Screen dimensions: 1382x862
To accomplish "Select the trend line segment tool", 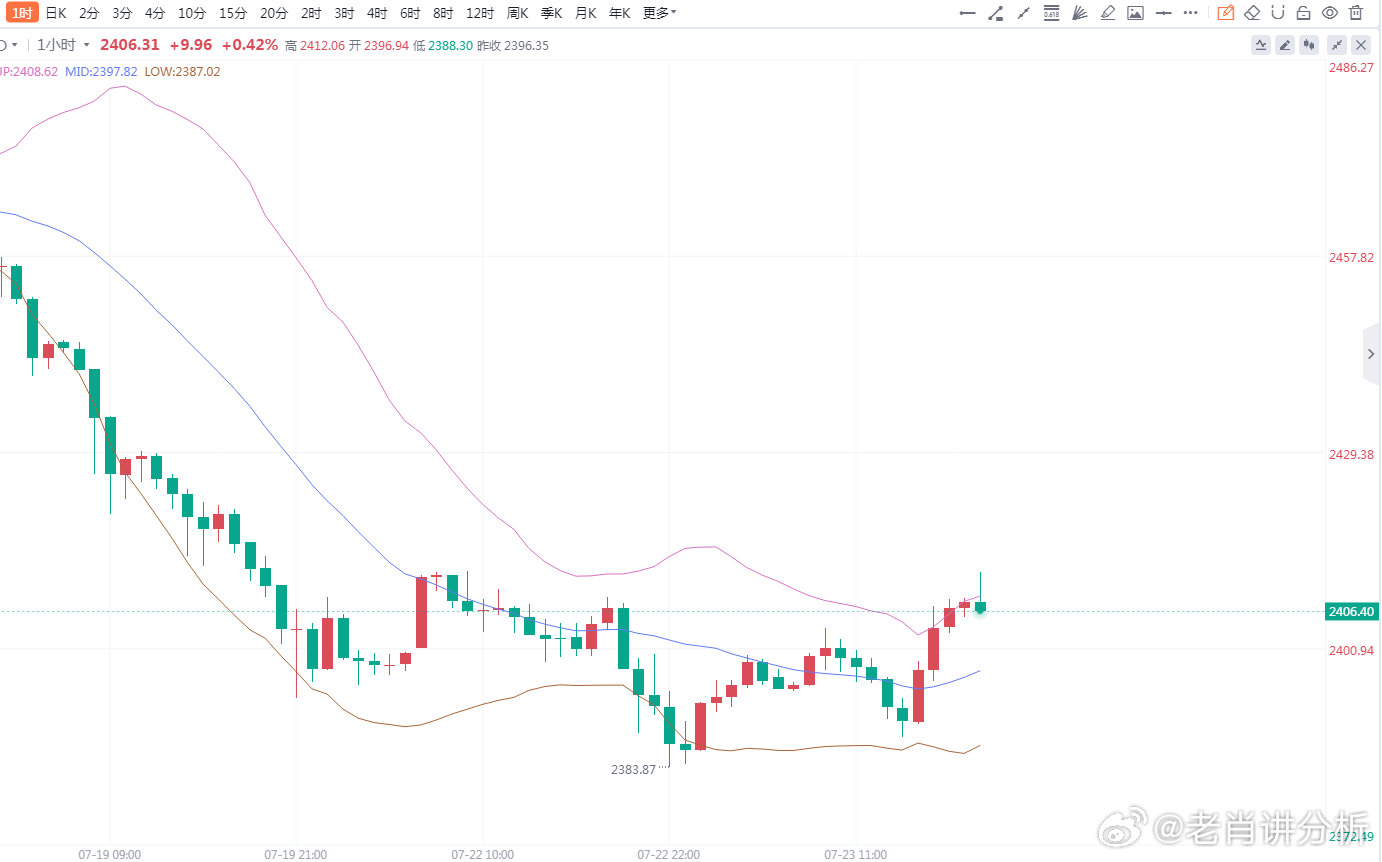I will [995, 13].
